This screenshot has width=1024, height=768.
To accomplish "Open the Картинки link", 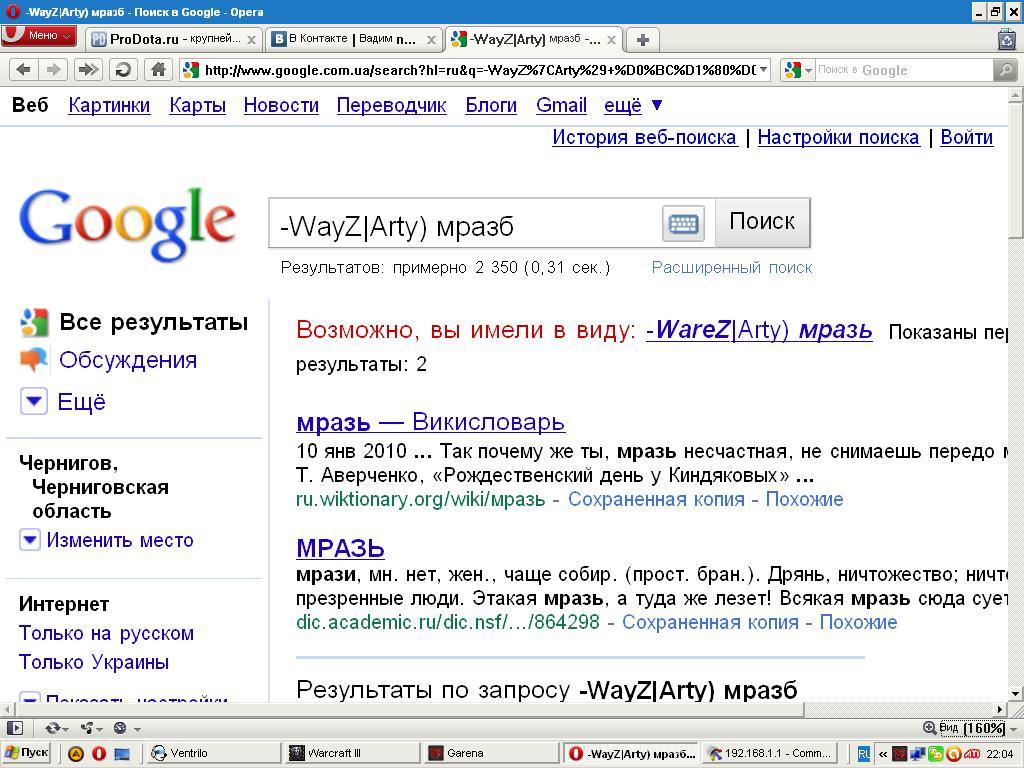I will [109, 105].
